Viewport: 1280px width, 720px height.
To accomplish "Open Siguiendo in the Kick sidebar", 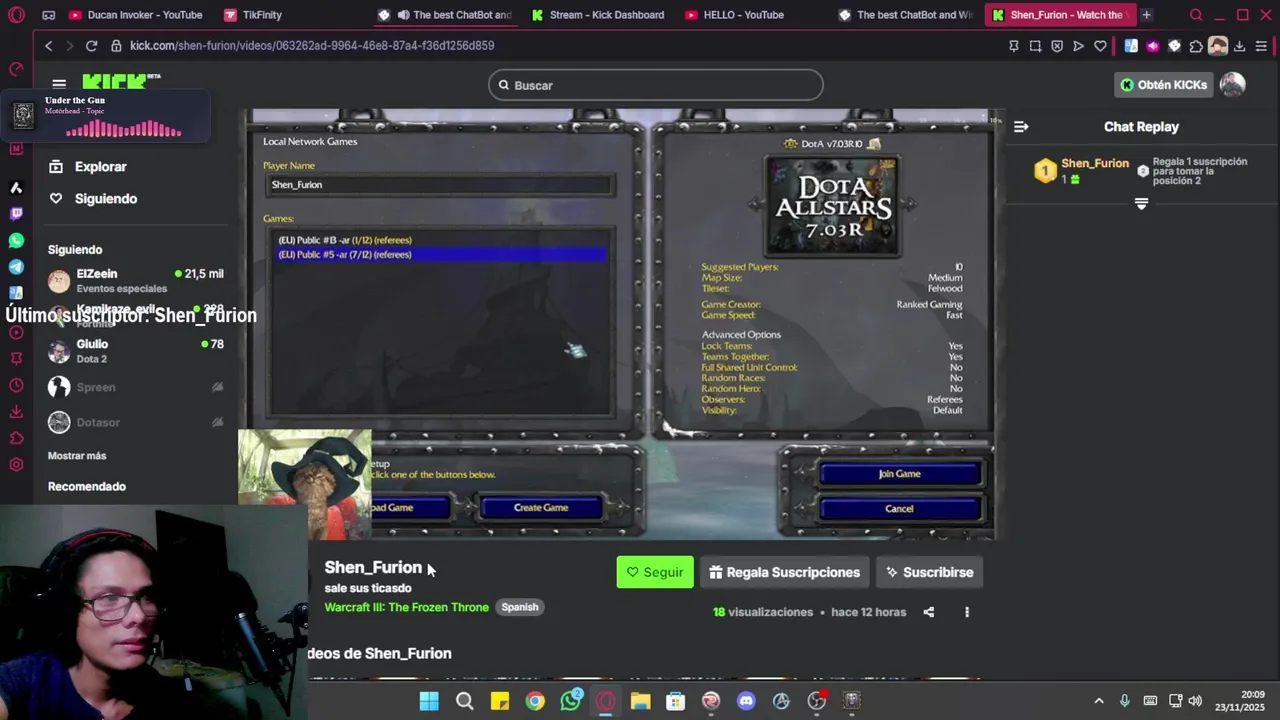I will (93, 199).
